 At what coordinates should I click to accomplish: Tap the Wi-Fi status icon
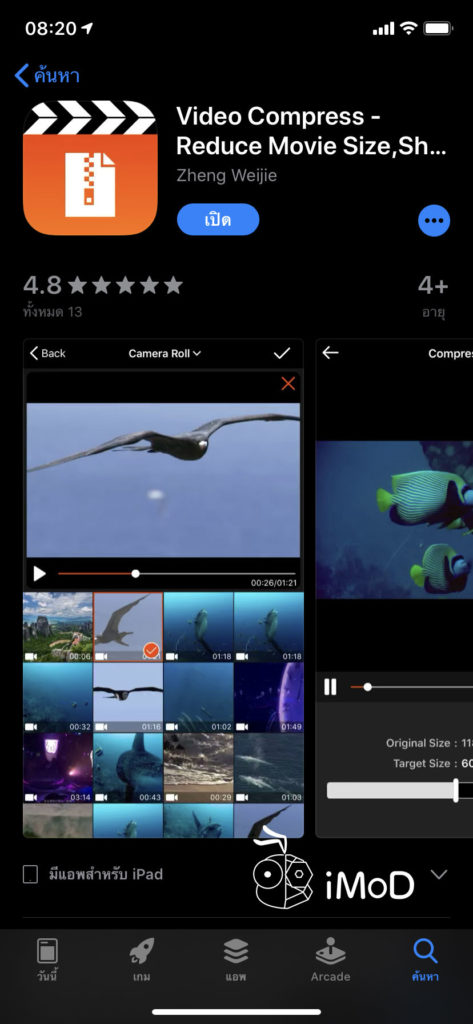pos(408,28)
